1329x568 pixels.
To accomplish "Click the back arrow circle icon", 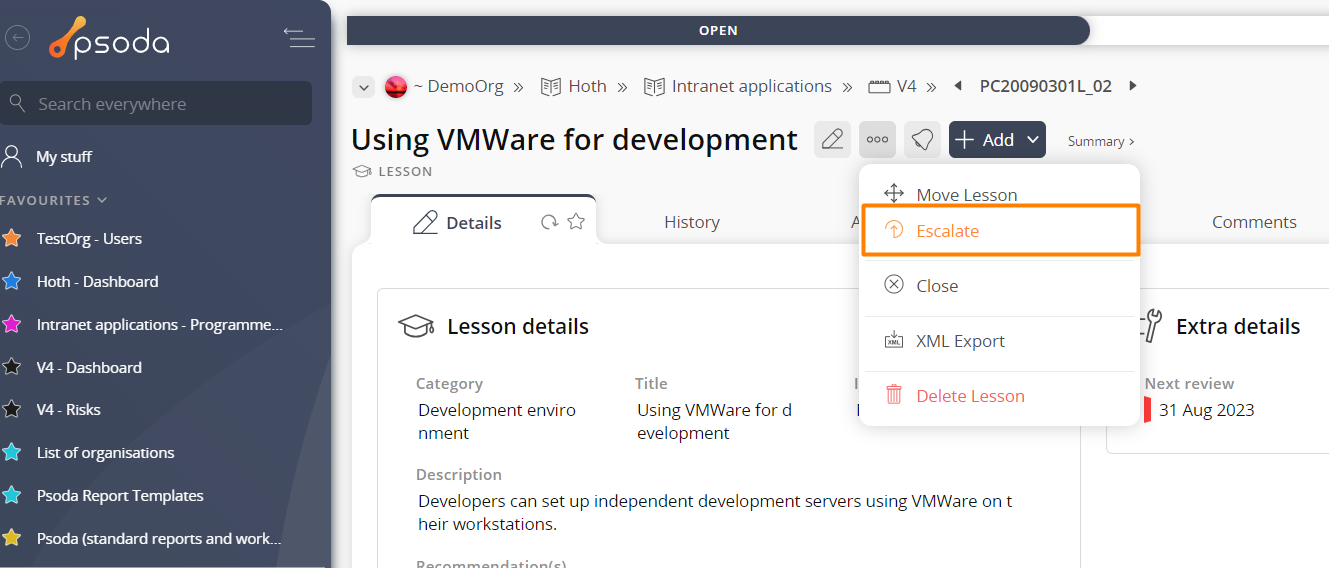I will click(17, 38).
